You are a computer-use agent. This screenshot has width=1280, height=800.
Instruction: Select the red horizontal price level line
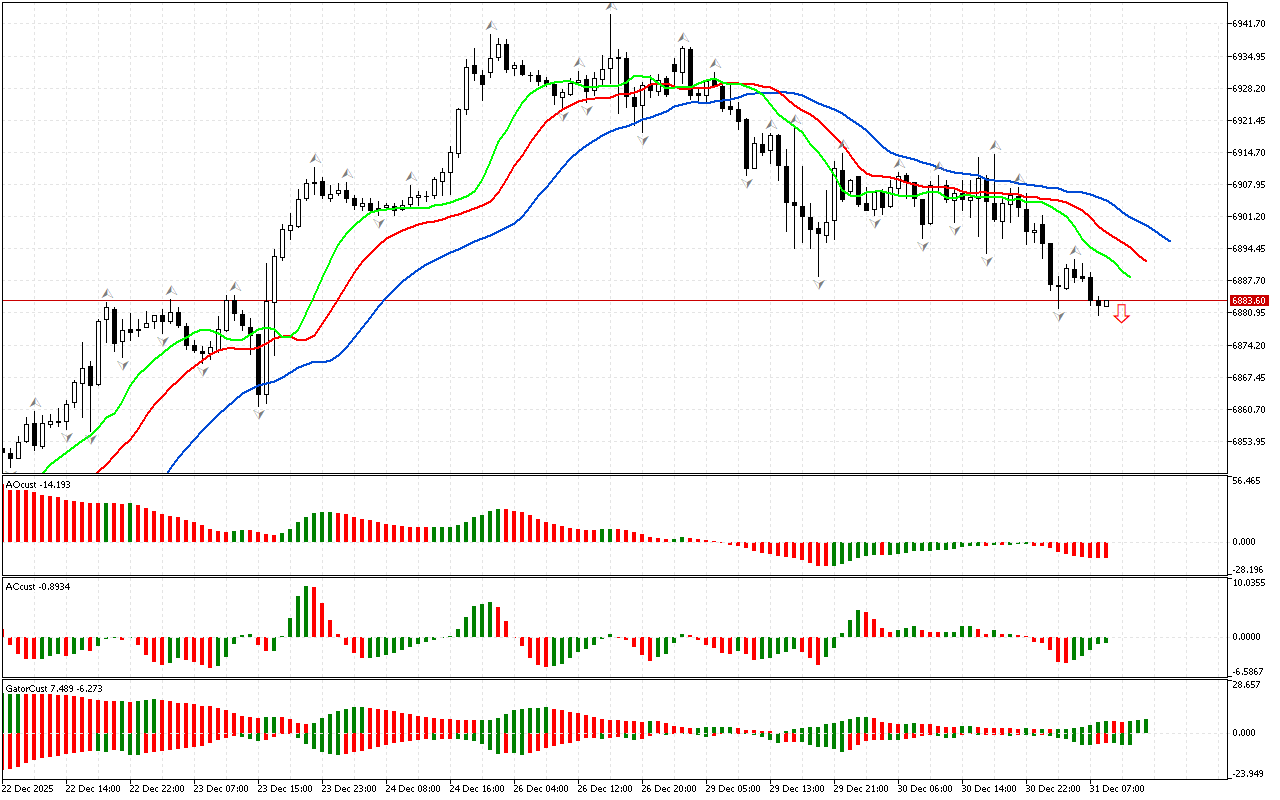pyautogui.click(x=600, y=300)
